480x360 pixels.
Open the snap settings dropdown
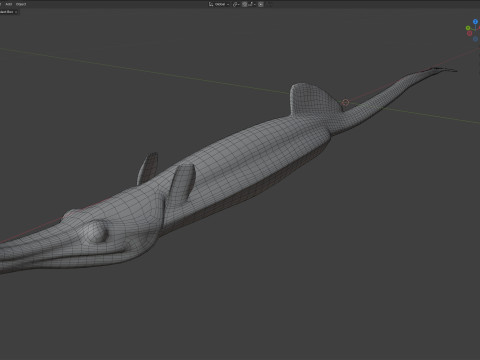click(x=252, y=4)
